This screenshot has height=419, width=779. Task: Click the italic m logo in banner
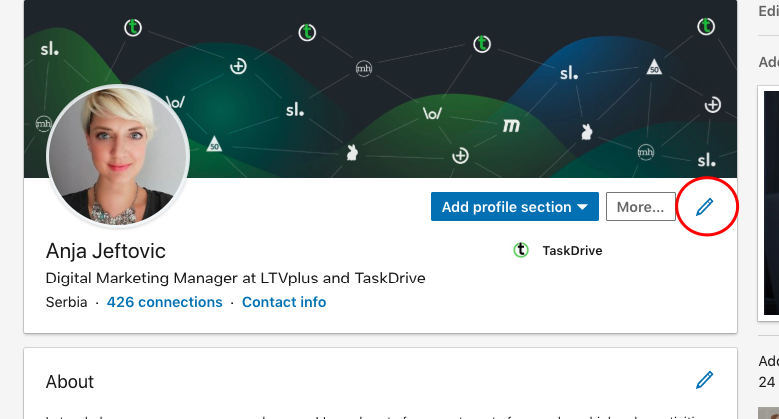(511, 126)
